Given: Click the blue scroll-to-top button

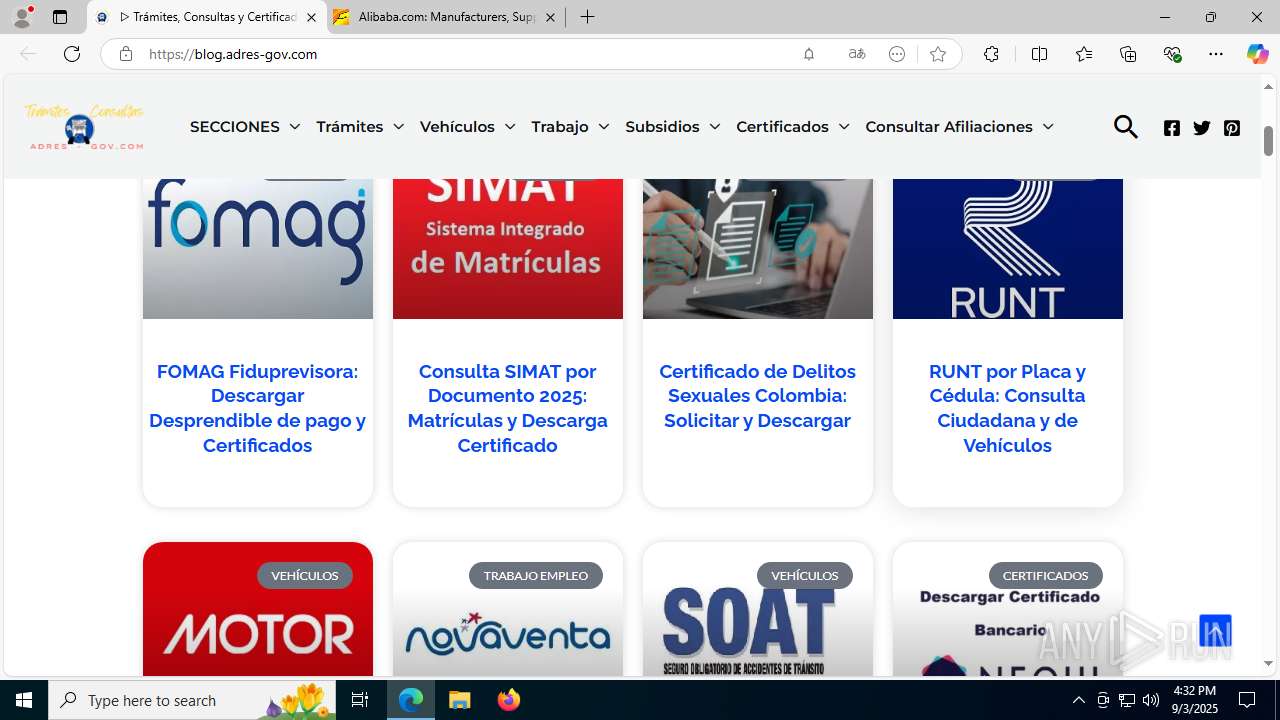Looking at the screenshot, I should pyautogui.click(x=1215, y=631).
